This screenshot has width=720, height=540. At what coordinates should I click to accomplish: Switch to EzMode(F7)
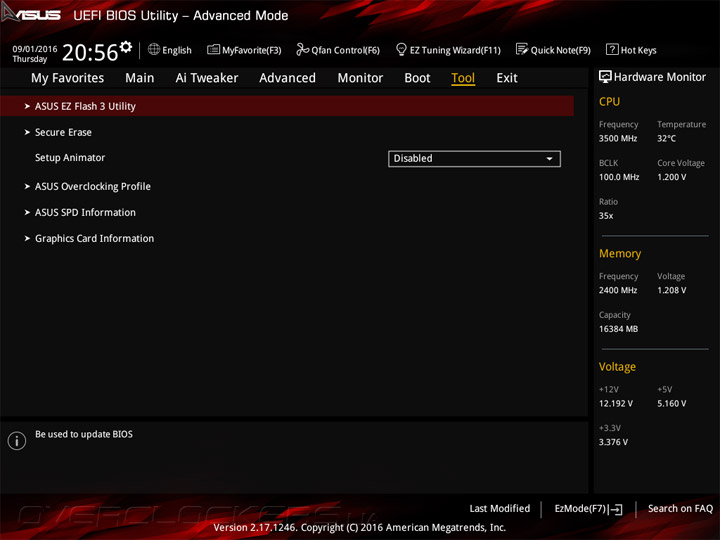click(x=588, y=509)
